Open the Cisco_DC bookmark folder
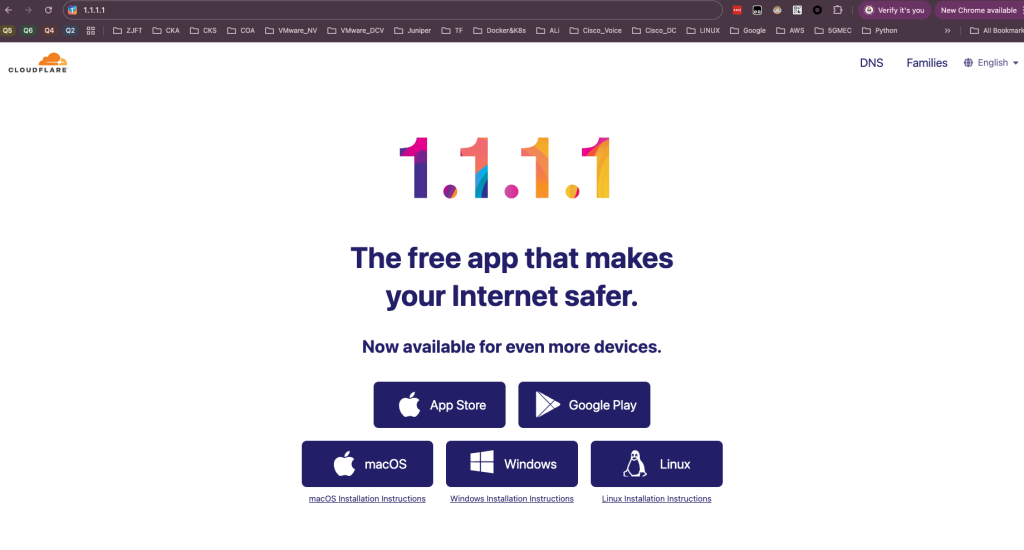The image size is (1024, 550). click(654, 31)
